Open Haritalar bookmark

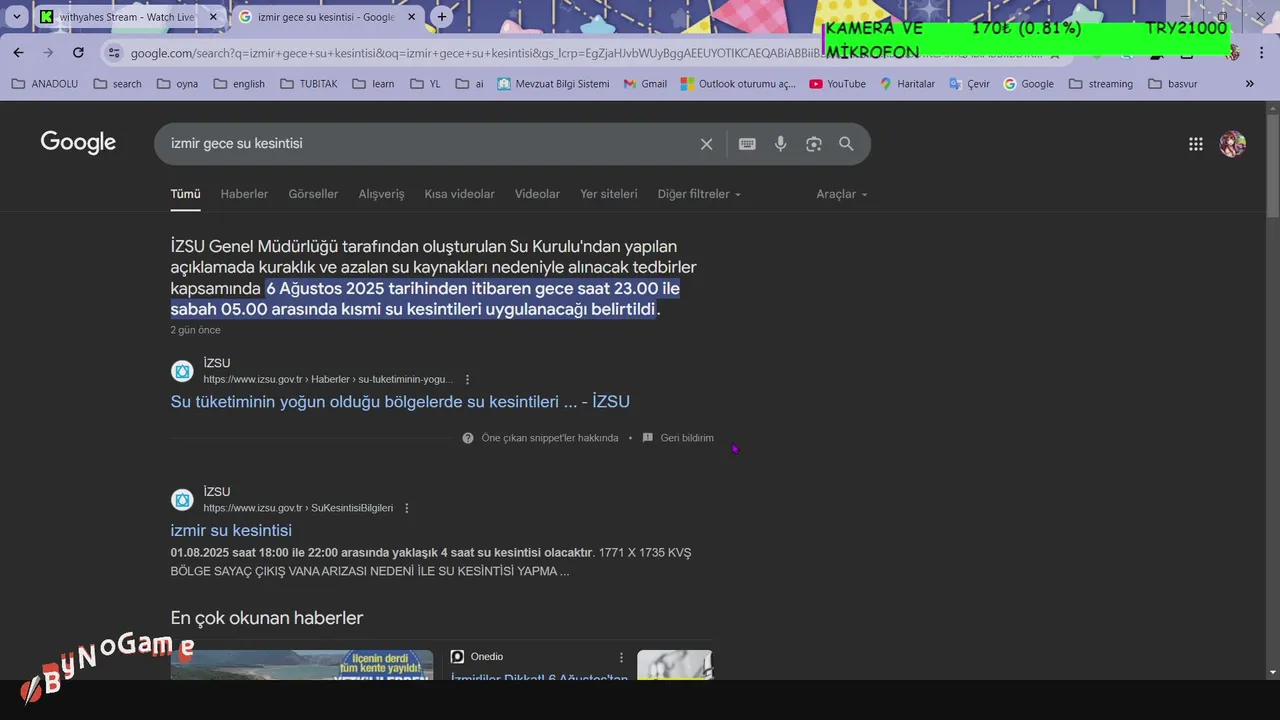click(x=907, y=84)
